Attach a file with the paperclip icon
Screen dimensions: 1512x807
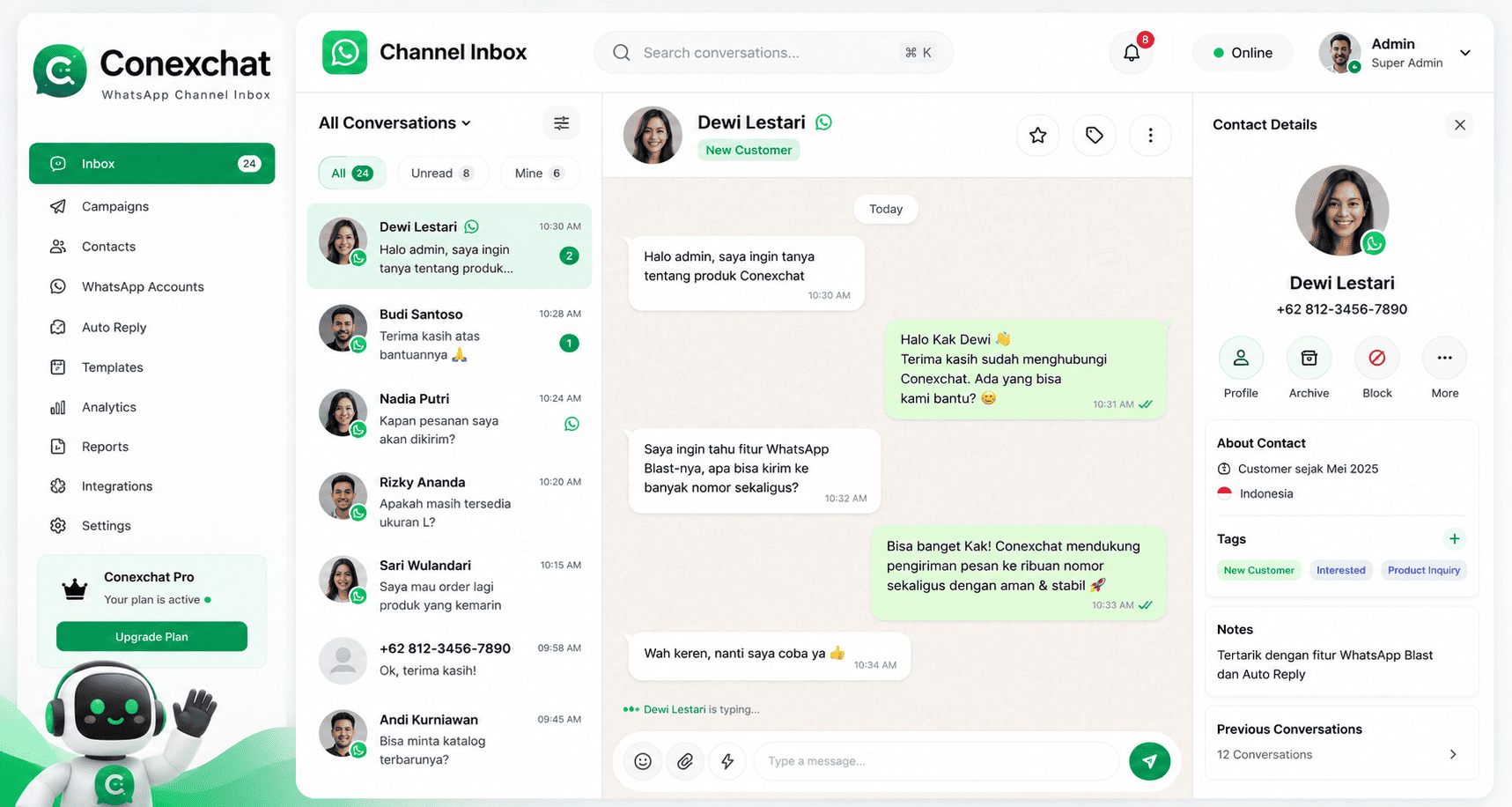685,761
